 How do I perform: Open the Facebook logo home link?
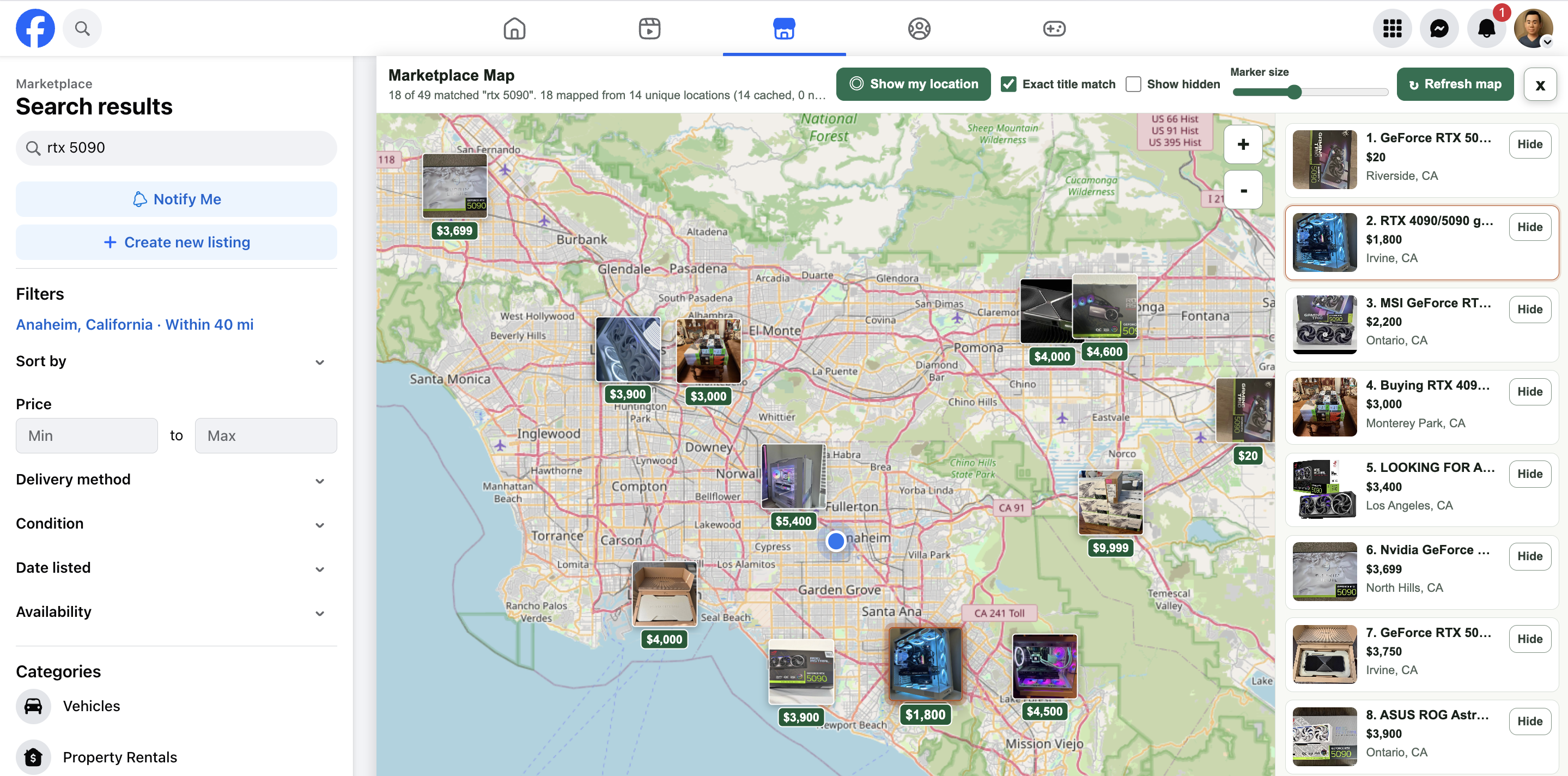click(x=35, y=28)
